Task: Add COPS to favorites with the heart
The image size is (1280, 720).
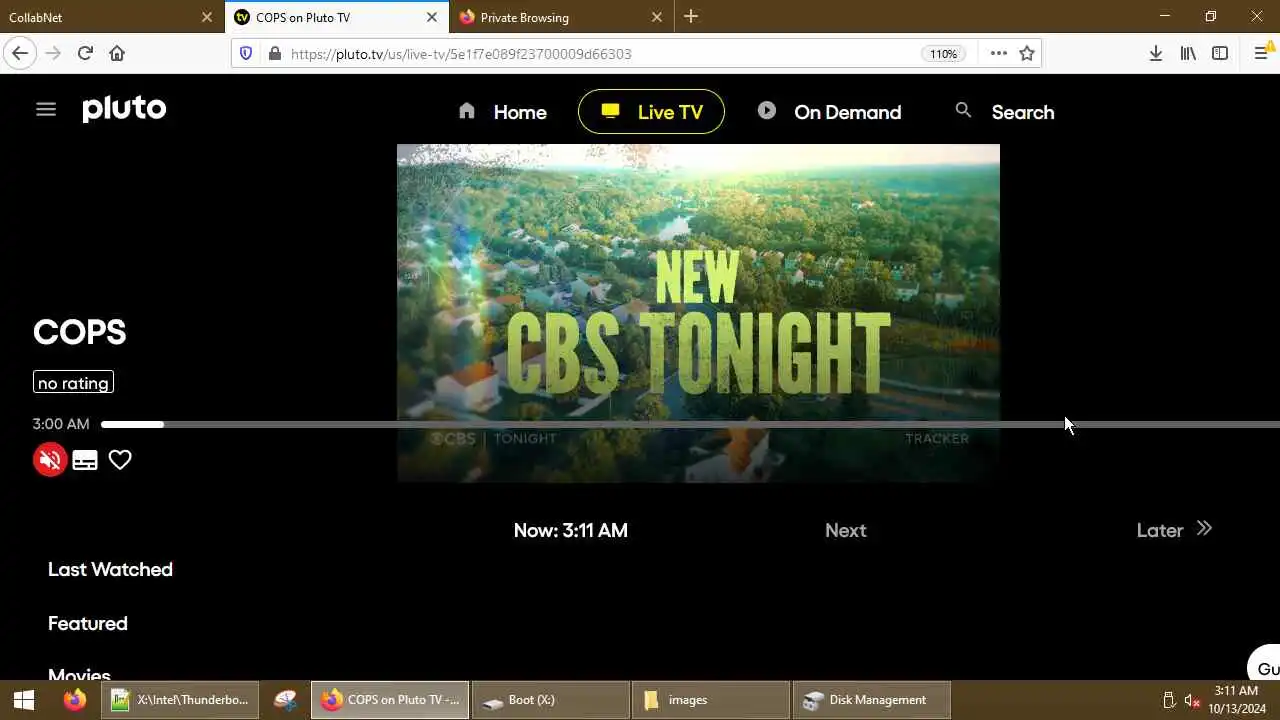Action: [120, 460]
